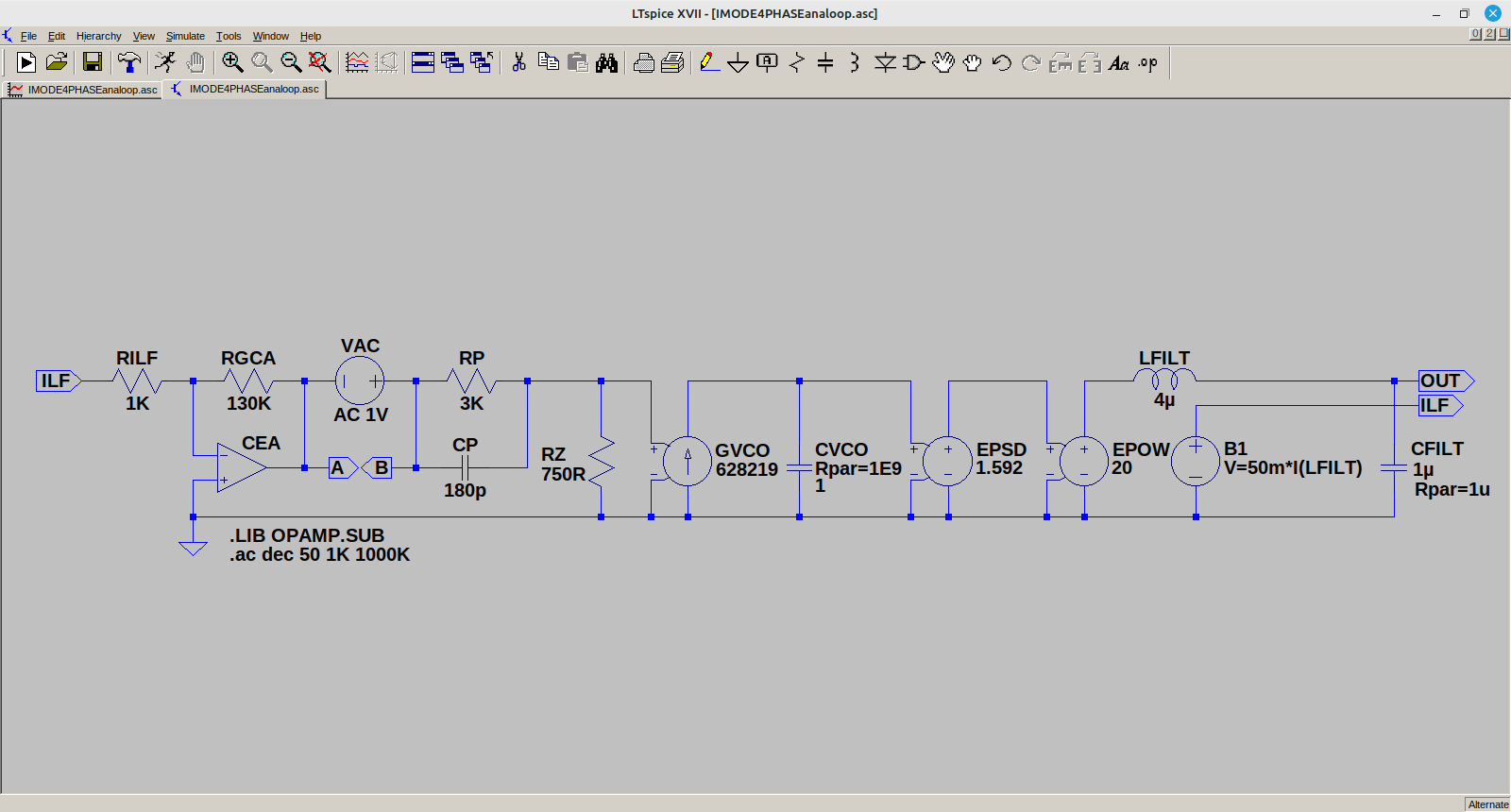Zoom to fit with crossed magnifier icon
This screenshot has height=812, width=1511.
coord(320,62)
